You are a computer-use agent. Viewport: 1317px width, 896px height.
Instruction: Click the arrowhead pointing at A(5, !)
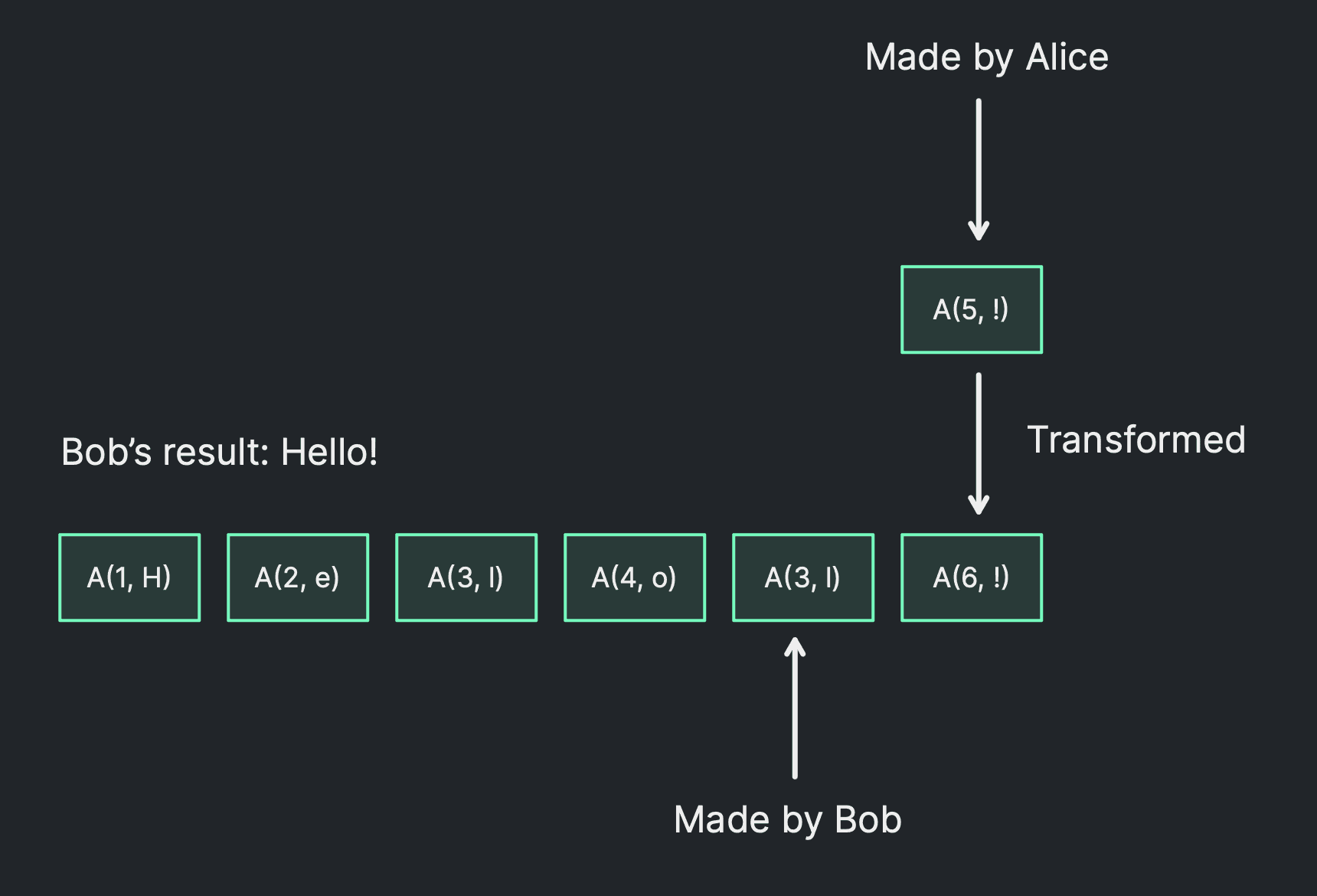[x=979, y=231]
